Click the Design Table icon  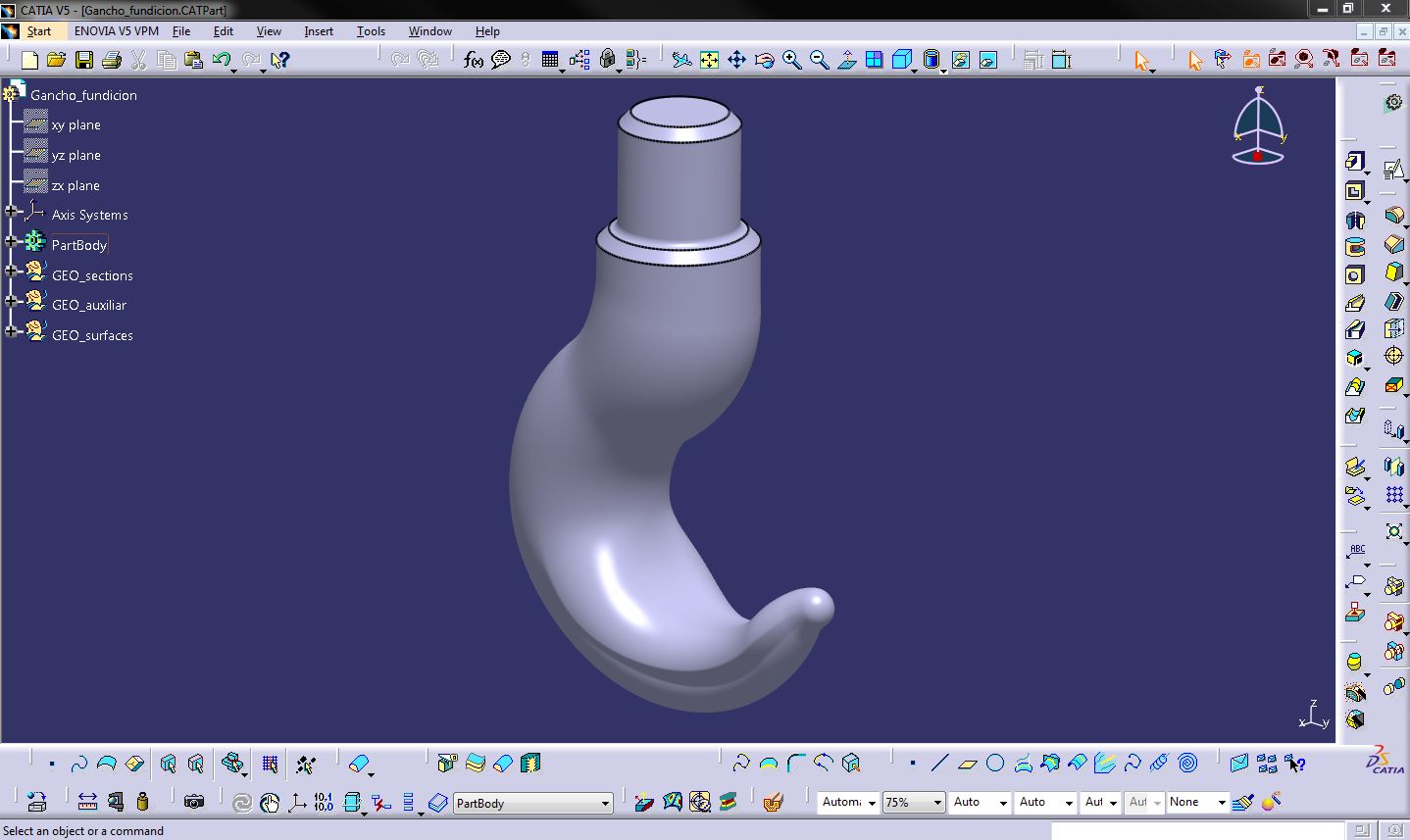pyautogui.click(x=549, y=60)
